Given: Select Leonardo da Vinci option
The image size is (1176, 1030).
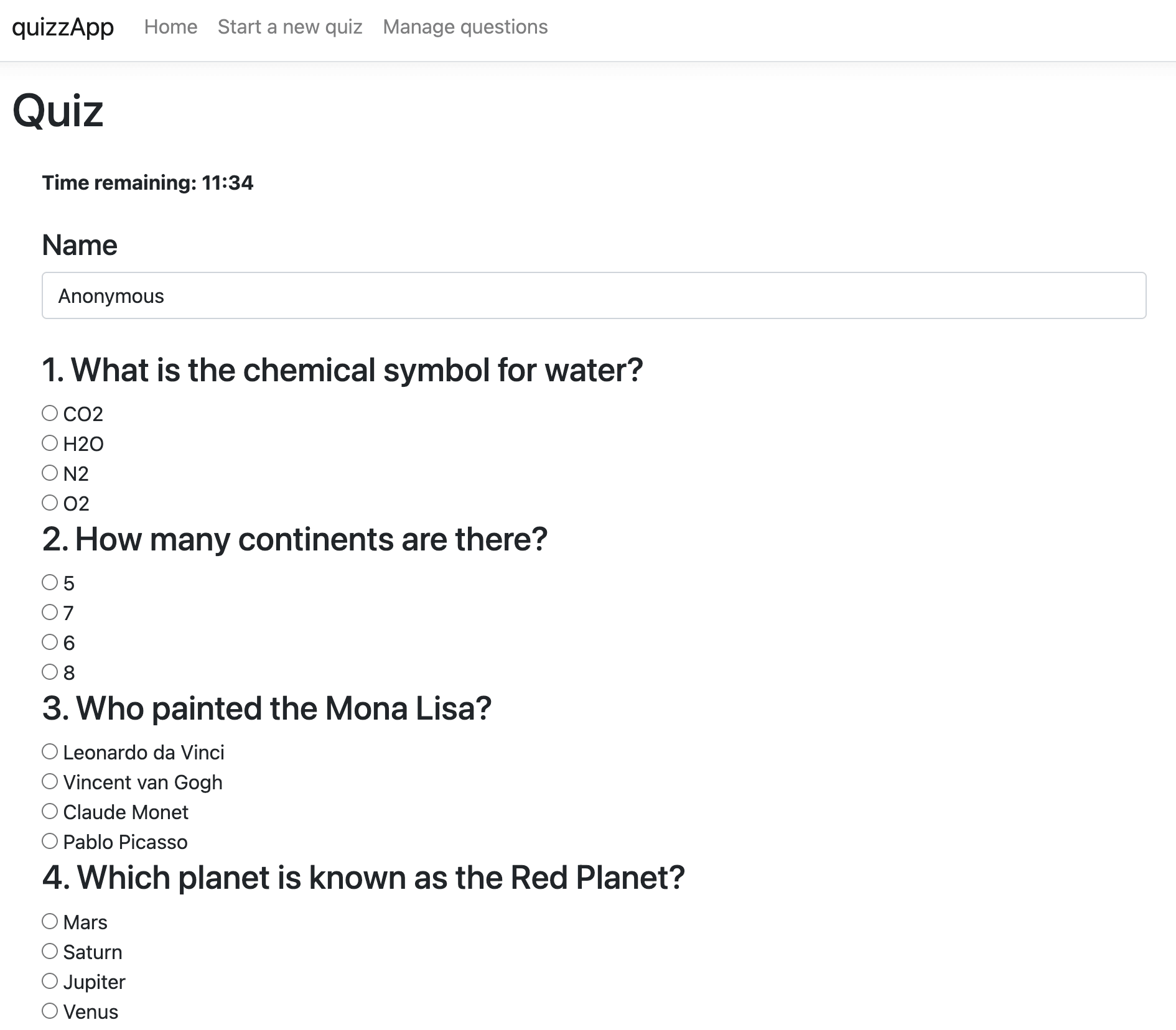Looking at the screenshot, I should click(50, 751).
